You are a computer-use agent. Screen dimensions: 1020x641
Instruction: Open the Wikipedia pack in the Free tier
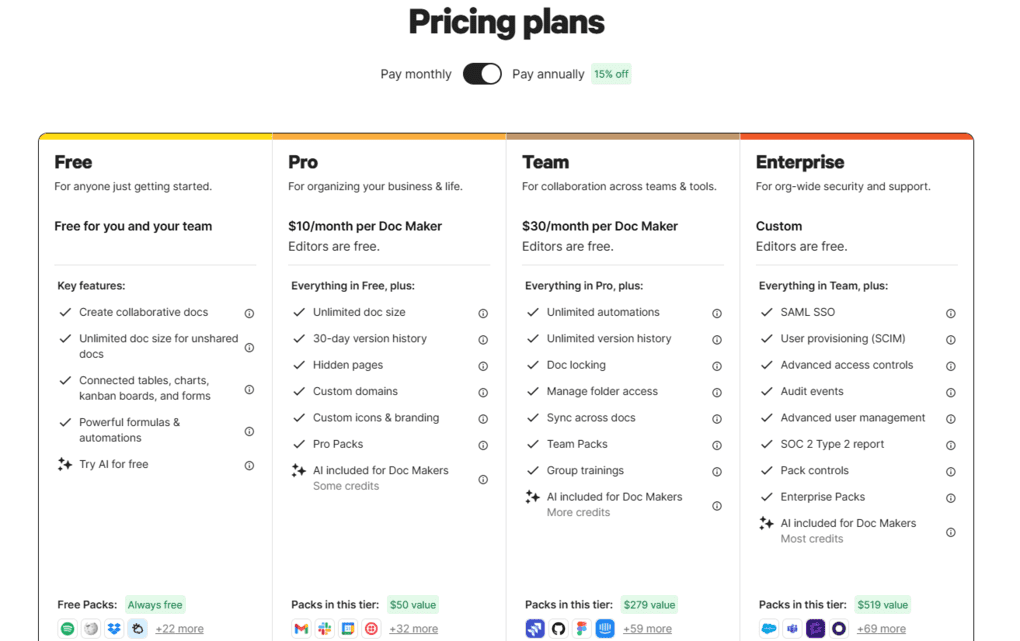[x=90, y=628]
